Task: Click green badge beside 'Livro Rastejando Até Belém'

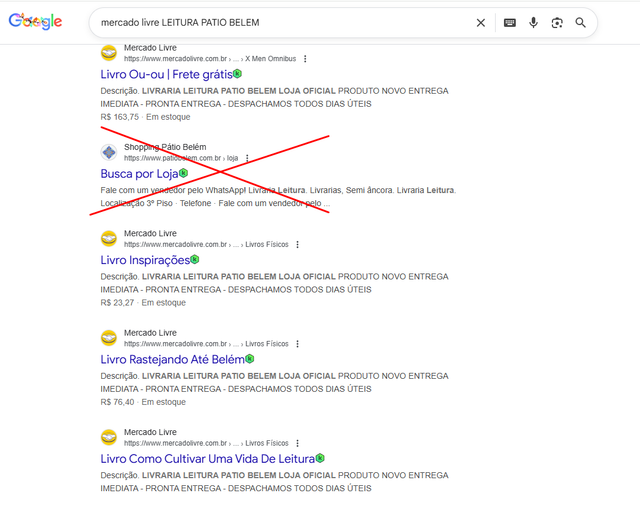Action: 250,359
